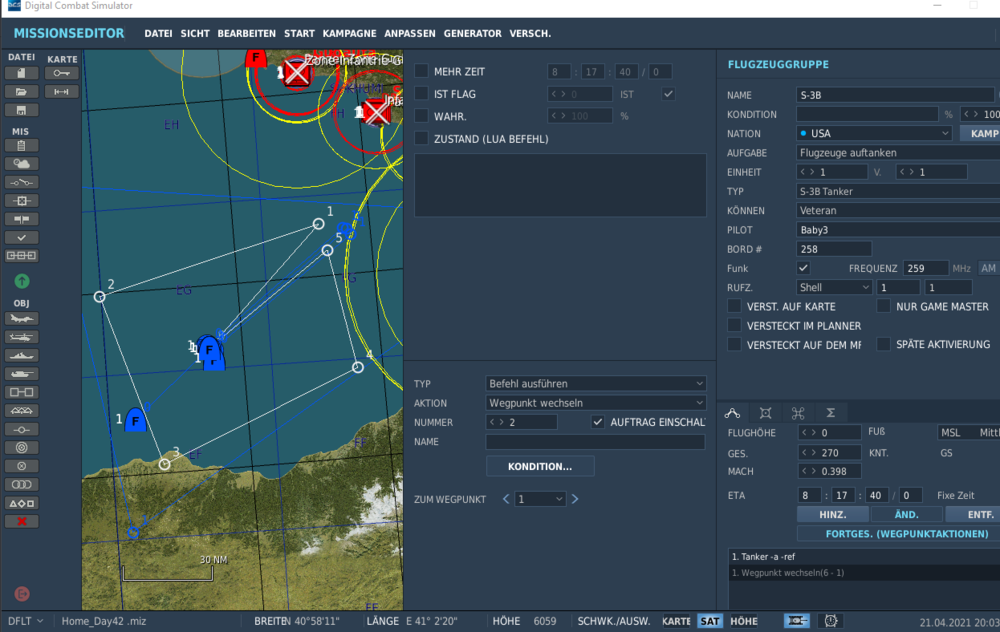The height and width of the screenshot is (632, 1000).
Task: Open the Sigma summary tab icon
Action: tap(830, 412)
